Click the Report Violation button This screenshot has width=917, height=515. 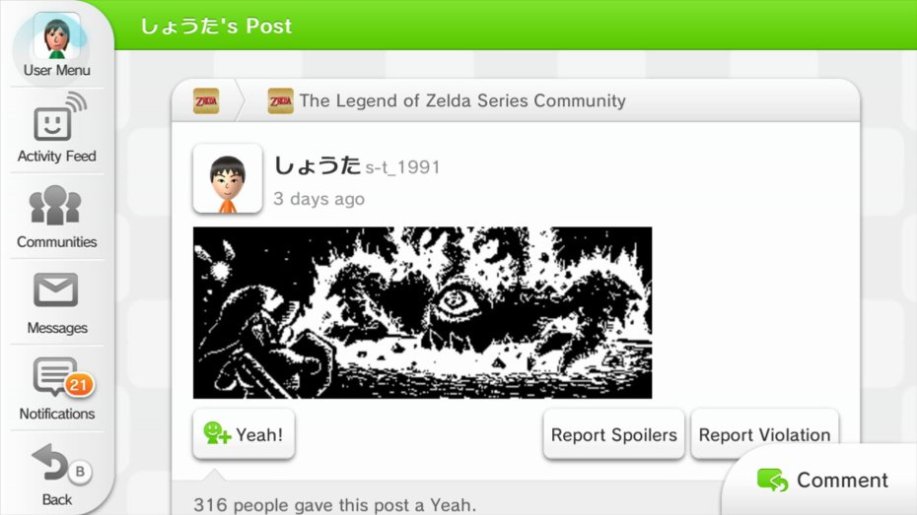pyautogui.click(x=764, y=434)
